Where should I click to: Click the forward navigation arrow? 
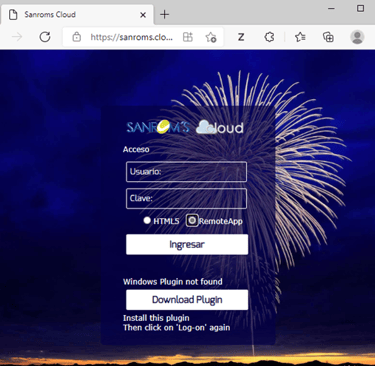(17, 37)
